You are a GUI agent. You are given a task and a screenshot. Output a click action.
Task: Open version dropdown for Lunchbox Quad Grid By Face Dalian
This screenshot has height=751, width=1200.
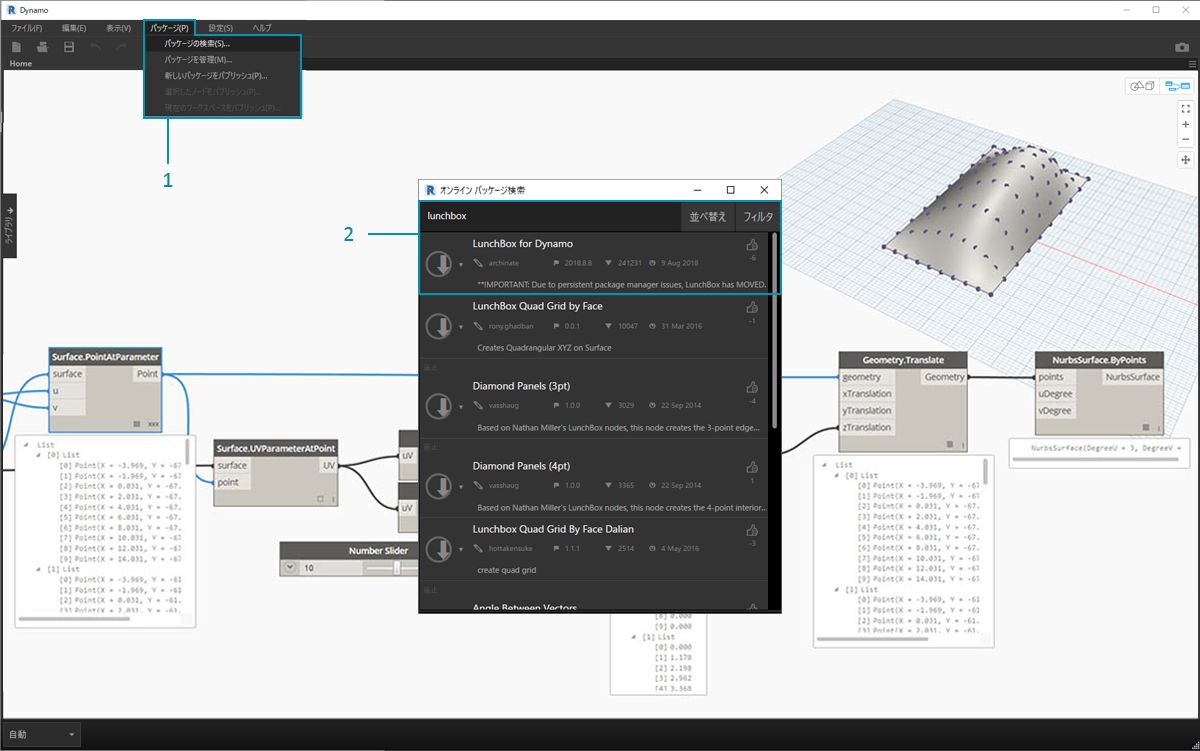461,550
